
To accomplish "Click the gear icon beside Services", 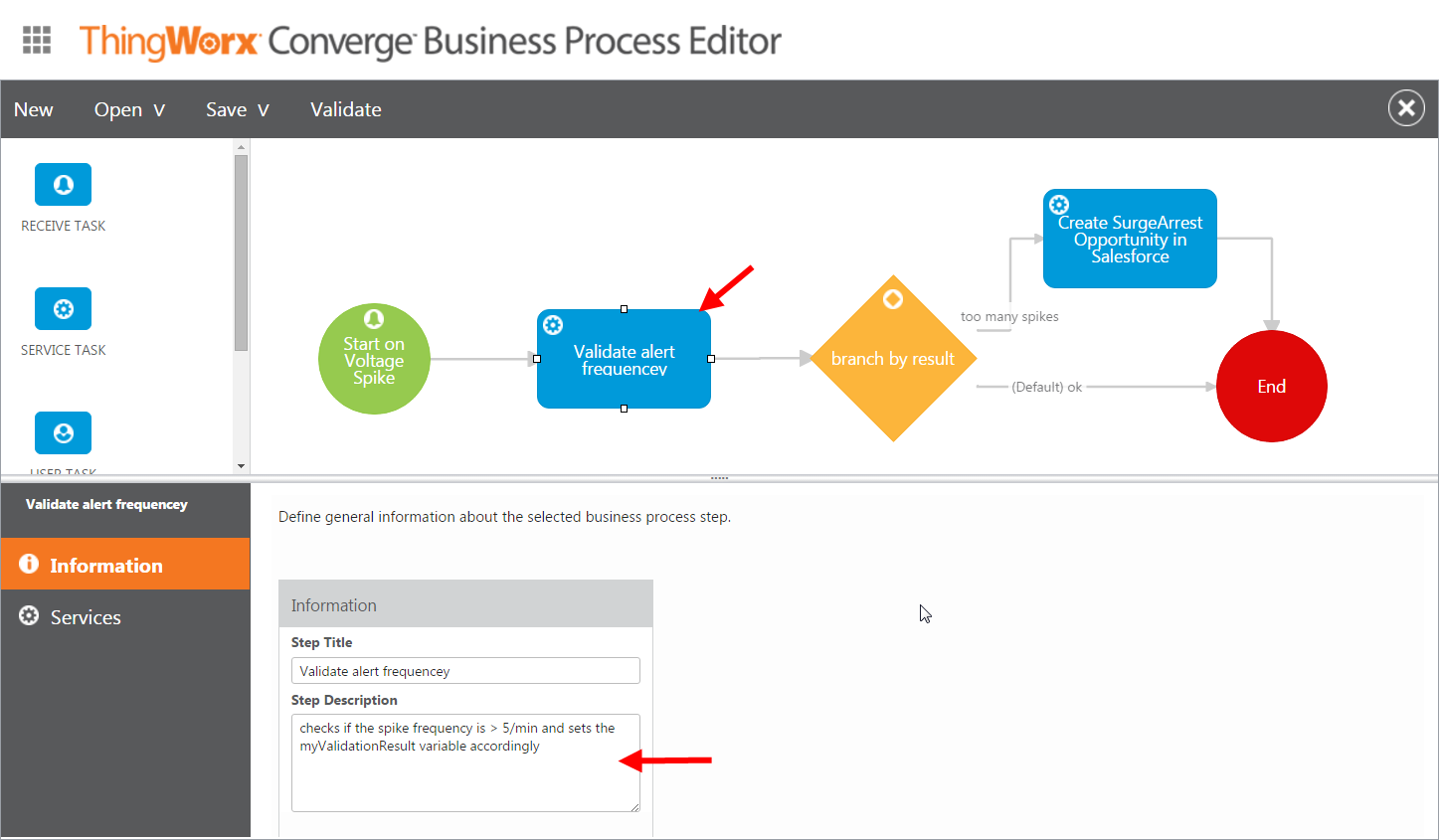I will (x=29, y=615).
